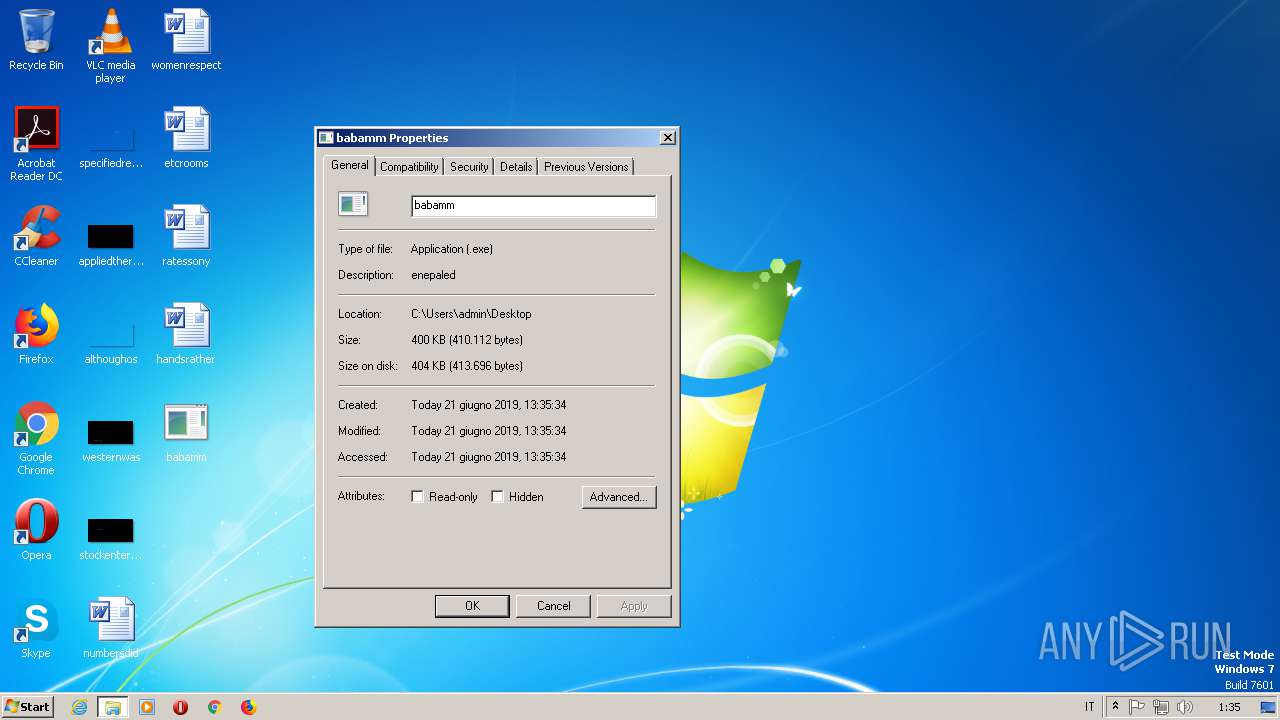Select the ratessony Word document
The image size is (1280, 720).
(x=186, y=235)
